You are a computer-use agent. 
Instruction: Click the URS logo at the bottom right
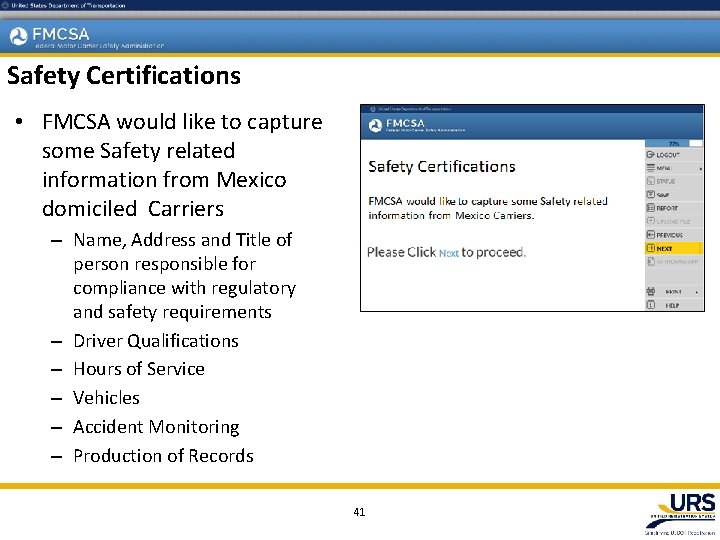[682, 512]
